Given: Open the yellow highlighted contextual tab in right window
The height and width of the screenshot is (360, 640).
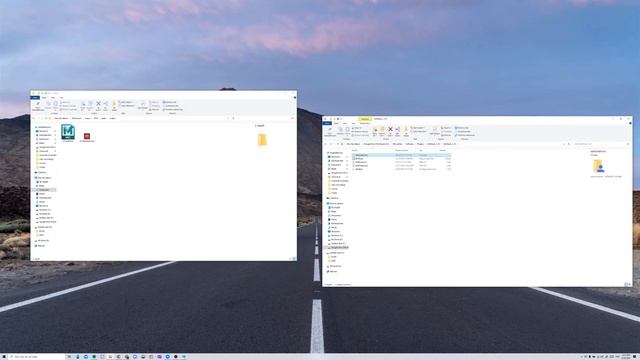Looking at the screenshot, I should (364, 119).
